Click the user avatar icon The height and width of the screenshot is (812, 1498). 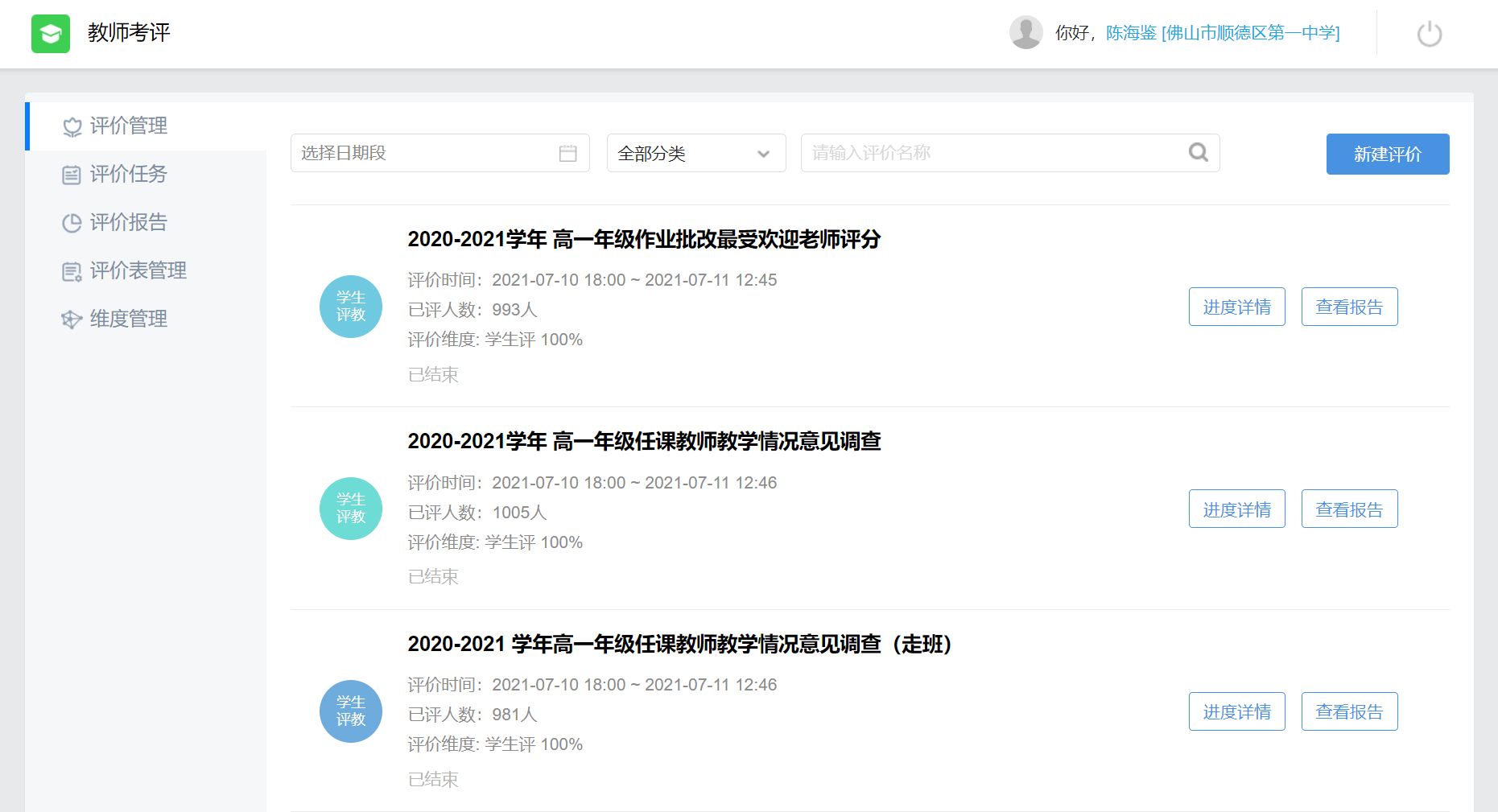pyautogui.click(x=1025, y=33)
